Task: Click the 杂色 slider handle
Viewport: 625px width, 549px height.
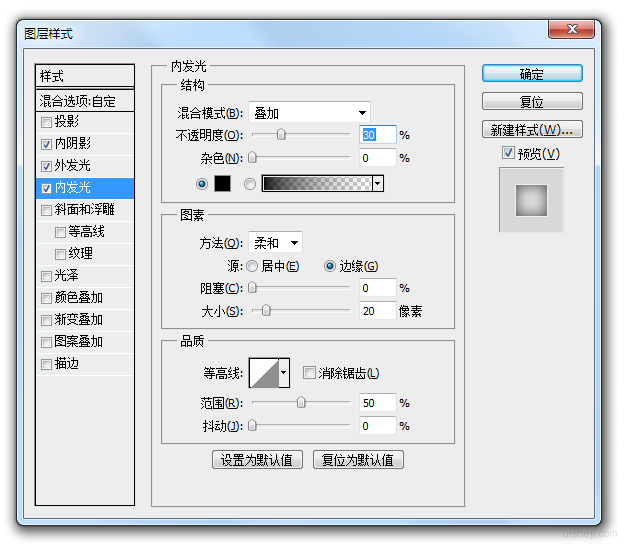Action: (x=252, y=157)
